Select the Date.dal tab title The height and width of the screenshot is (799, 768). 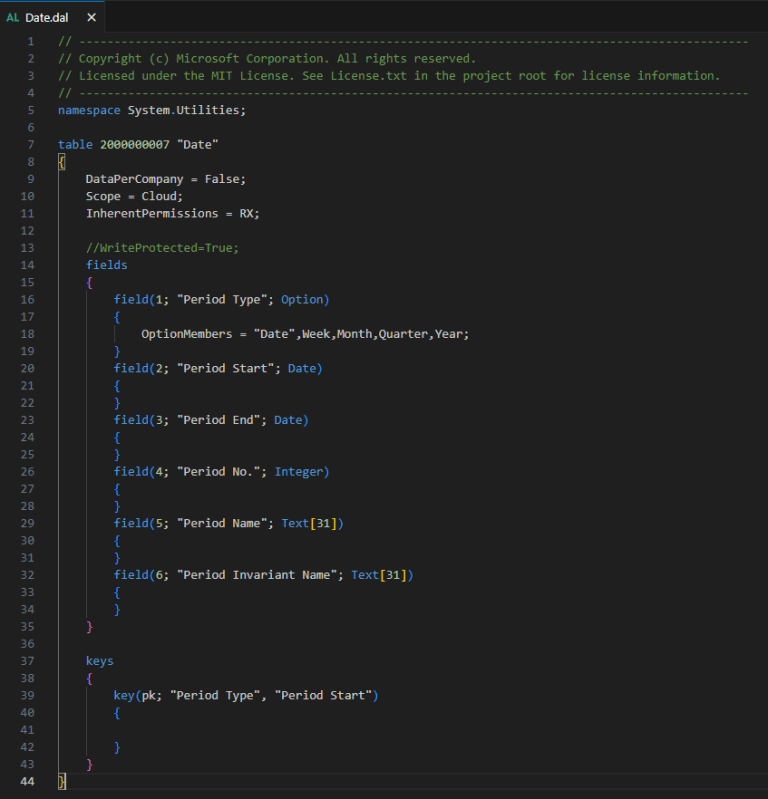click(x=47, y=18)
